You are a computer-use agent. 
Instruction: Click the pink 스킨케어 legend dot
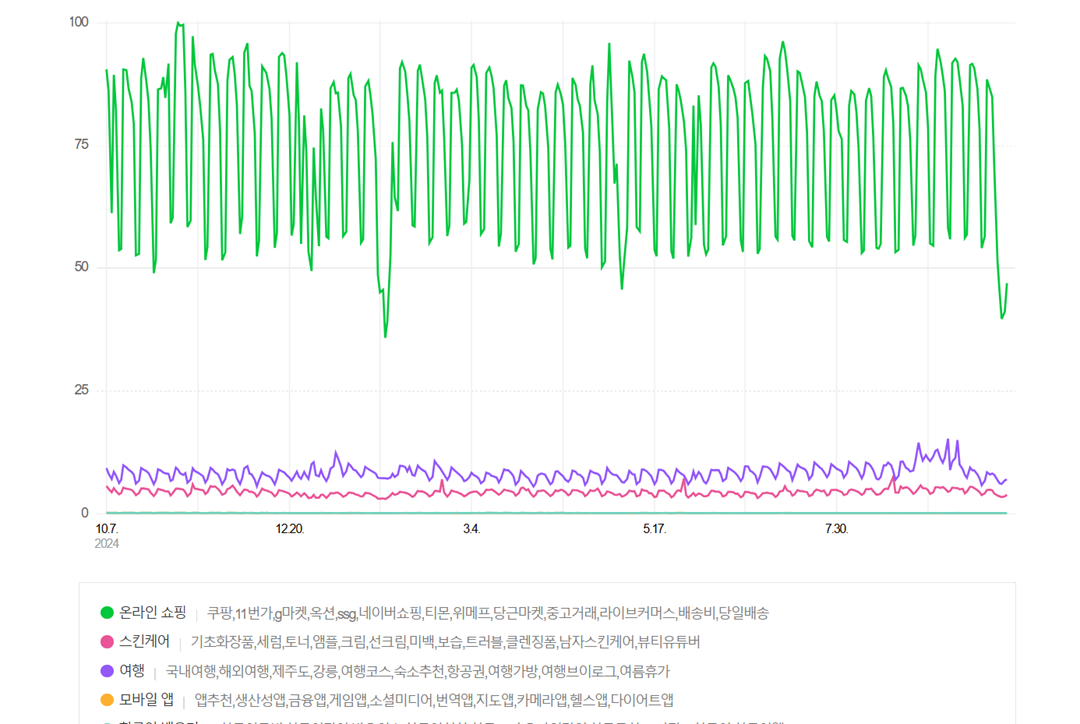[x=107, y=642]
